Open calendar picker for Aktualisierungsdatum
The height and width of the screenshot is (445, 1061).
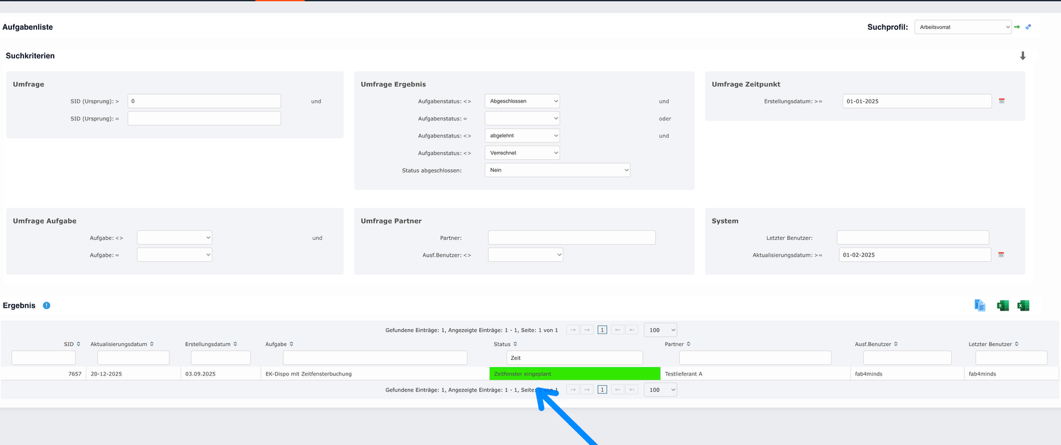pos(1001,255)
